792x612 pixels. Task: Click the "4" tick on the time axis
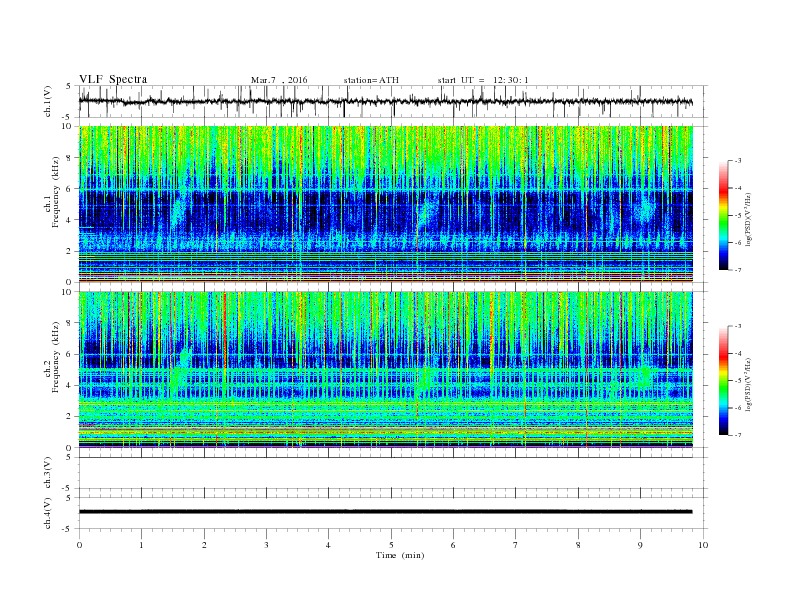[328, 545]
